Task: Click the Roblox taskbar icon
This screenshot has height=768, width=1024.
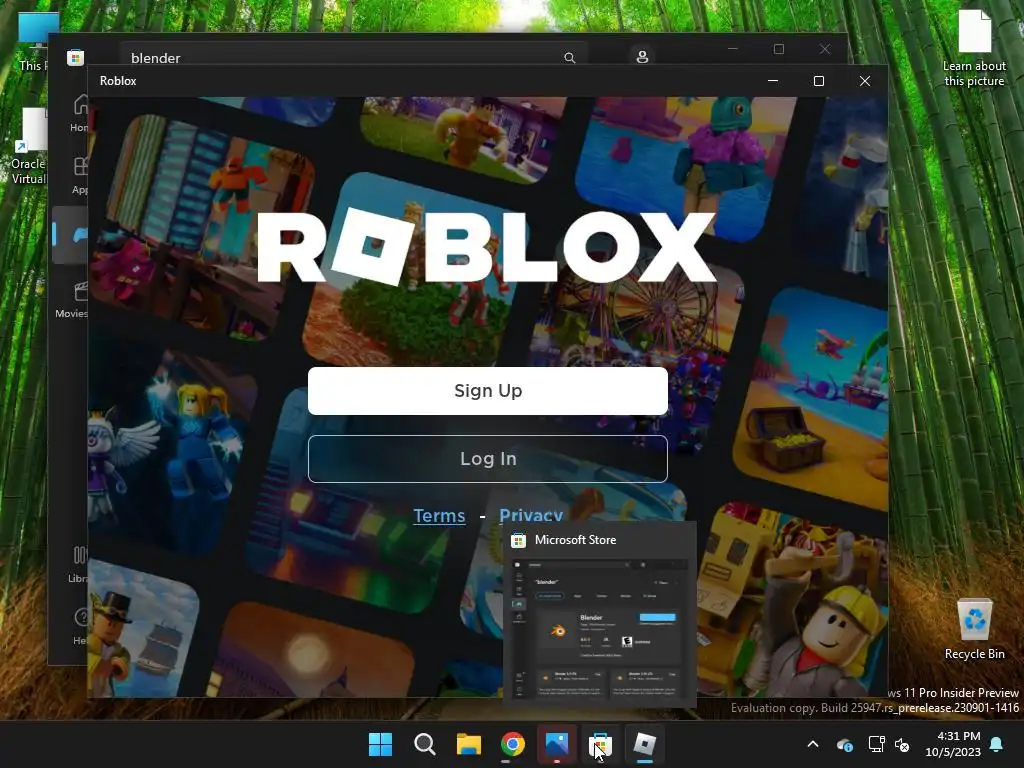Action: click(x=645, y=744)
